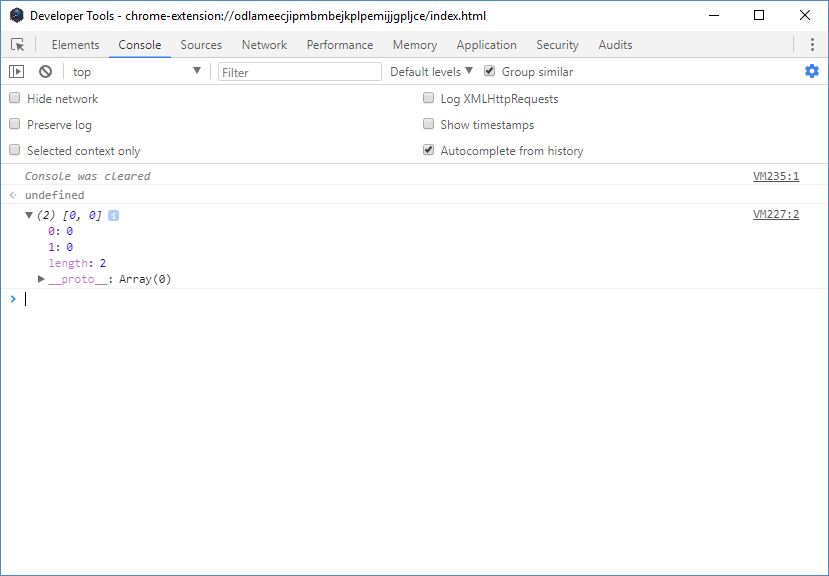Uncheck Autocomplete from history
829x576 pixels.
point(428,150)
